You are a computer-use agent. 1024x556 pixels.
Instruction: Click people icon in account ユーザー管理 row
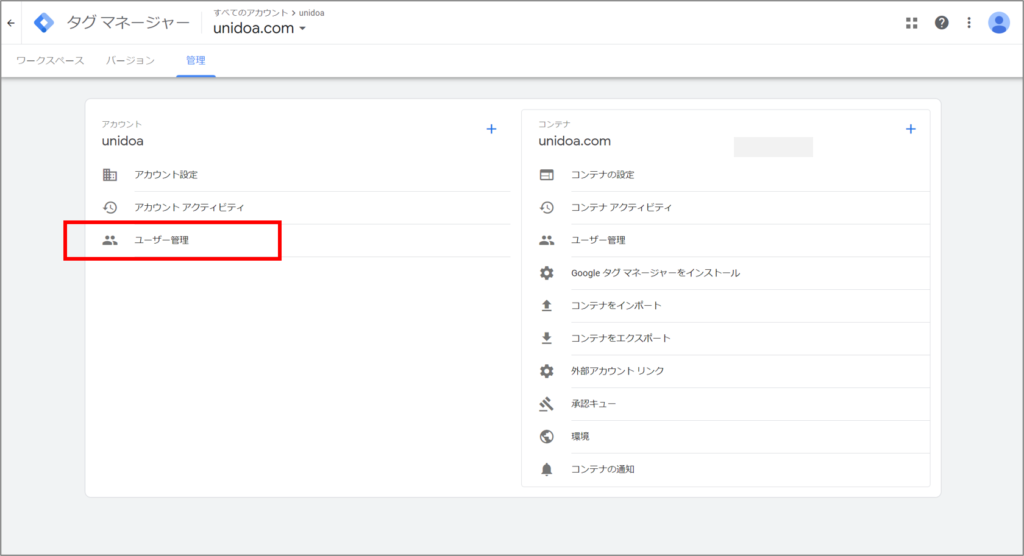coord(110,240)
